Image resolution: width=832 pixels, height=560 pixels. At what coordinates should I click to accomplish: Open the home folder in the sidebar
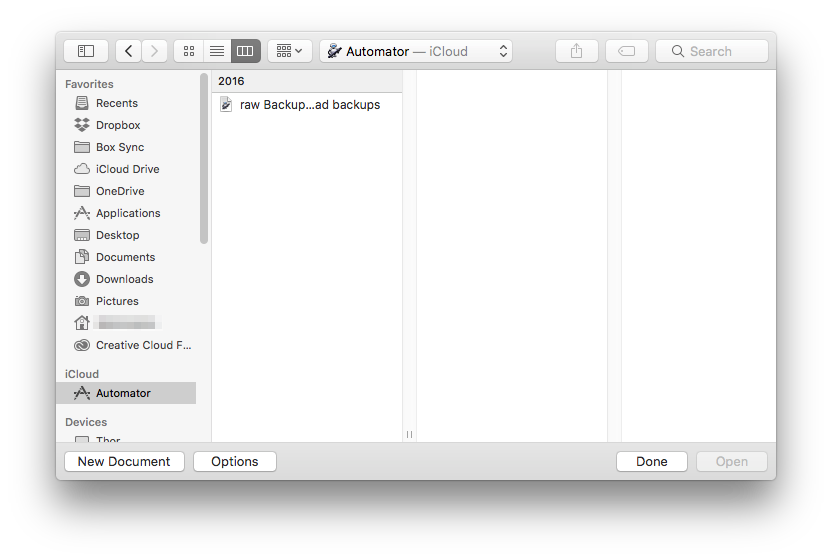(x=127, y=323)
